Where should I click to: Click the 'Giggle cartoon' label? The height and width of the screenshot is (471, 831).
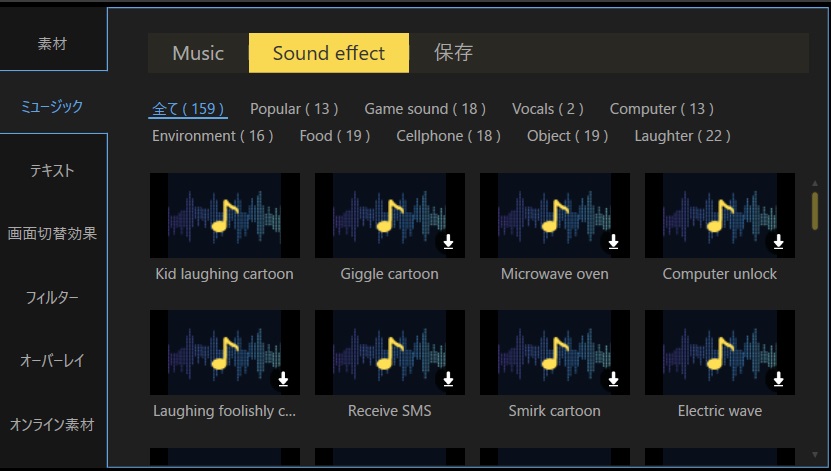(390, 274)
